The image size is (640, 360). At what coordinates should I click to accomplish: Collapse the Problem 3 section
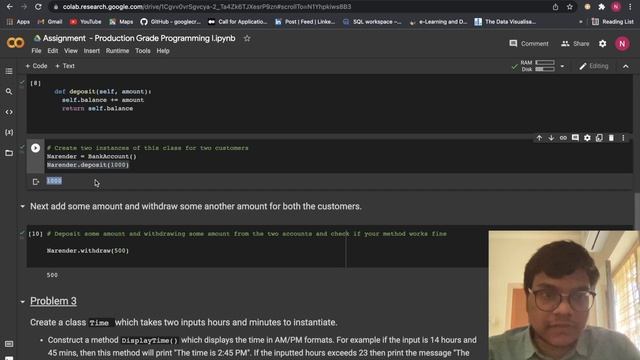22,302
